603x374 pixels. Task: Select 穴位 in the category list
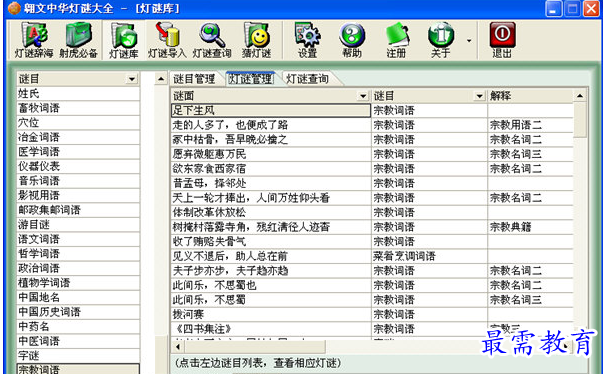(x=78, y=123)
